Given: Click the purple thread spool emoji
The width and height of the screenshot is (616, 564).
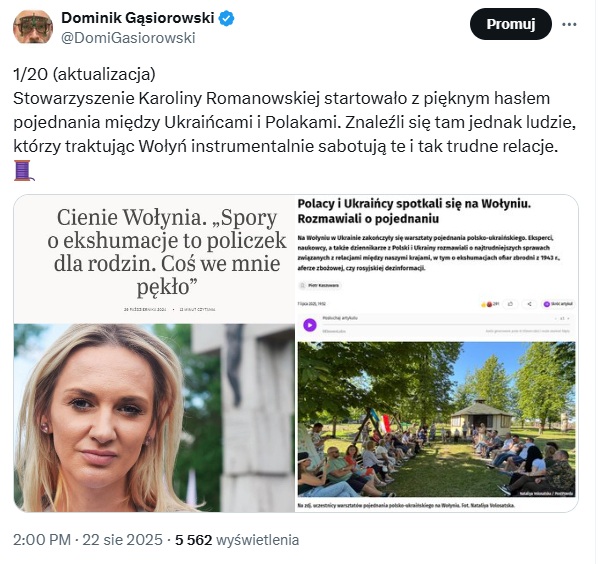Looking at the screenshot, I should coord(24,170).
